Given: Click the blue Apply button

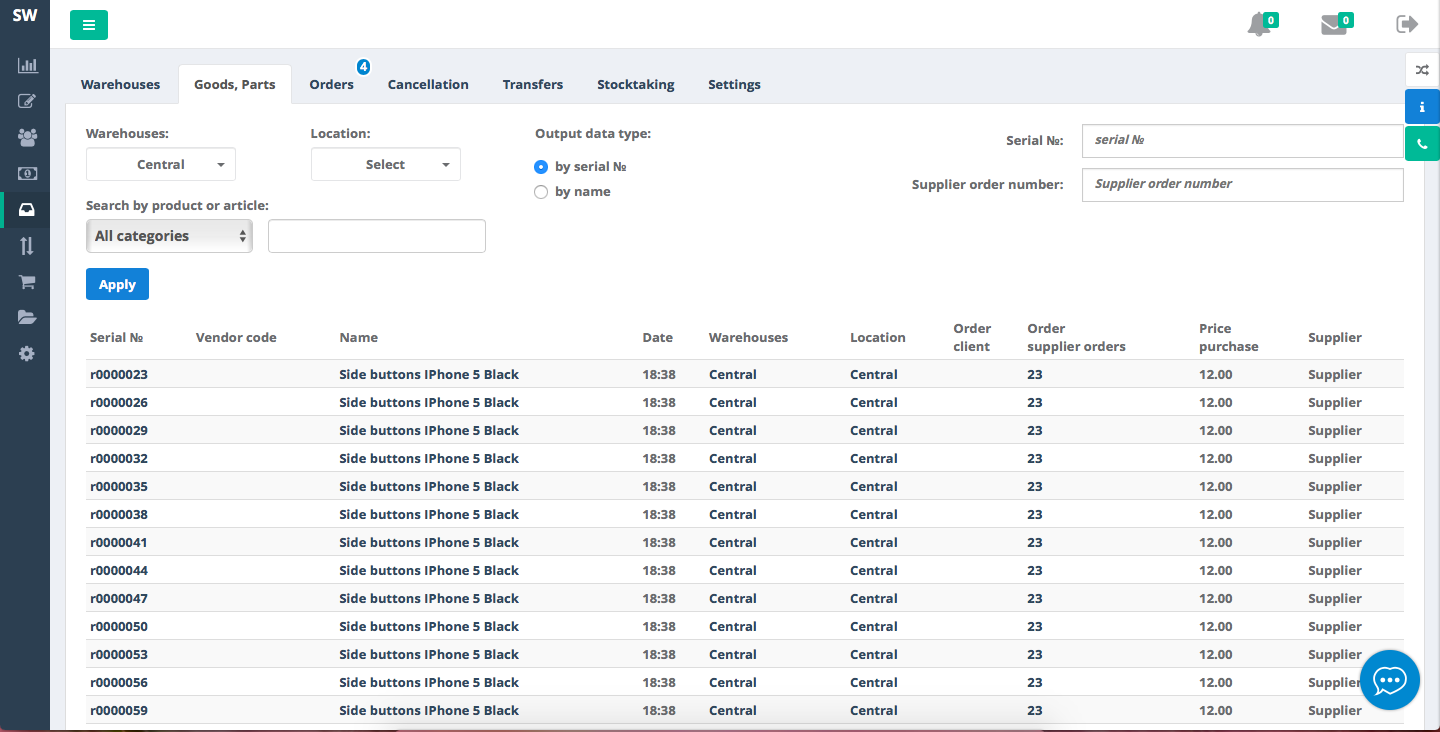Looking at the screenshot, I should click(117, 284).
